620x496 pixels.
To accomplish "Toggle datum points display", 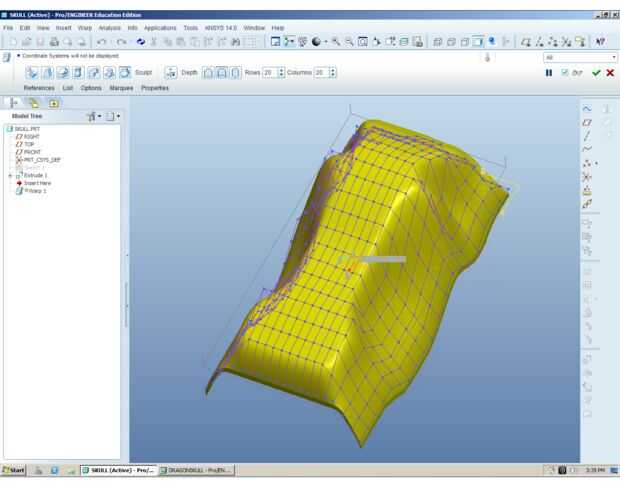I will [553, 41].
